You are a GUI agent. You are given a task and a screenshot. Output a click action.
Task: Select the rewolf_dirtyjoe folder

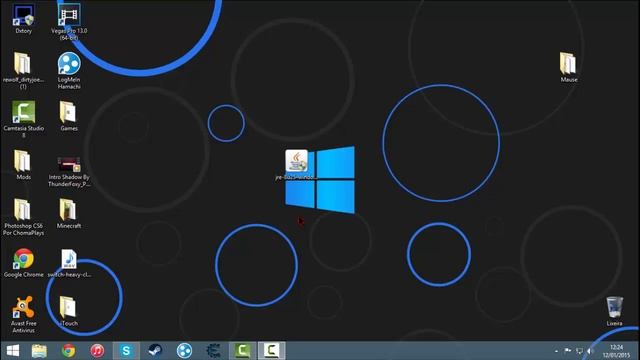coord(23,70)
